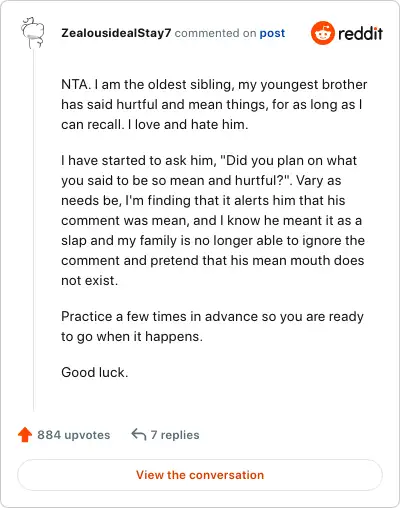Click the 'to go when it happens.' line
400x508 pixels.
click(x=132, y=337)
